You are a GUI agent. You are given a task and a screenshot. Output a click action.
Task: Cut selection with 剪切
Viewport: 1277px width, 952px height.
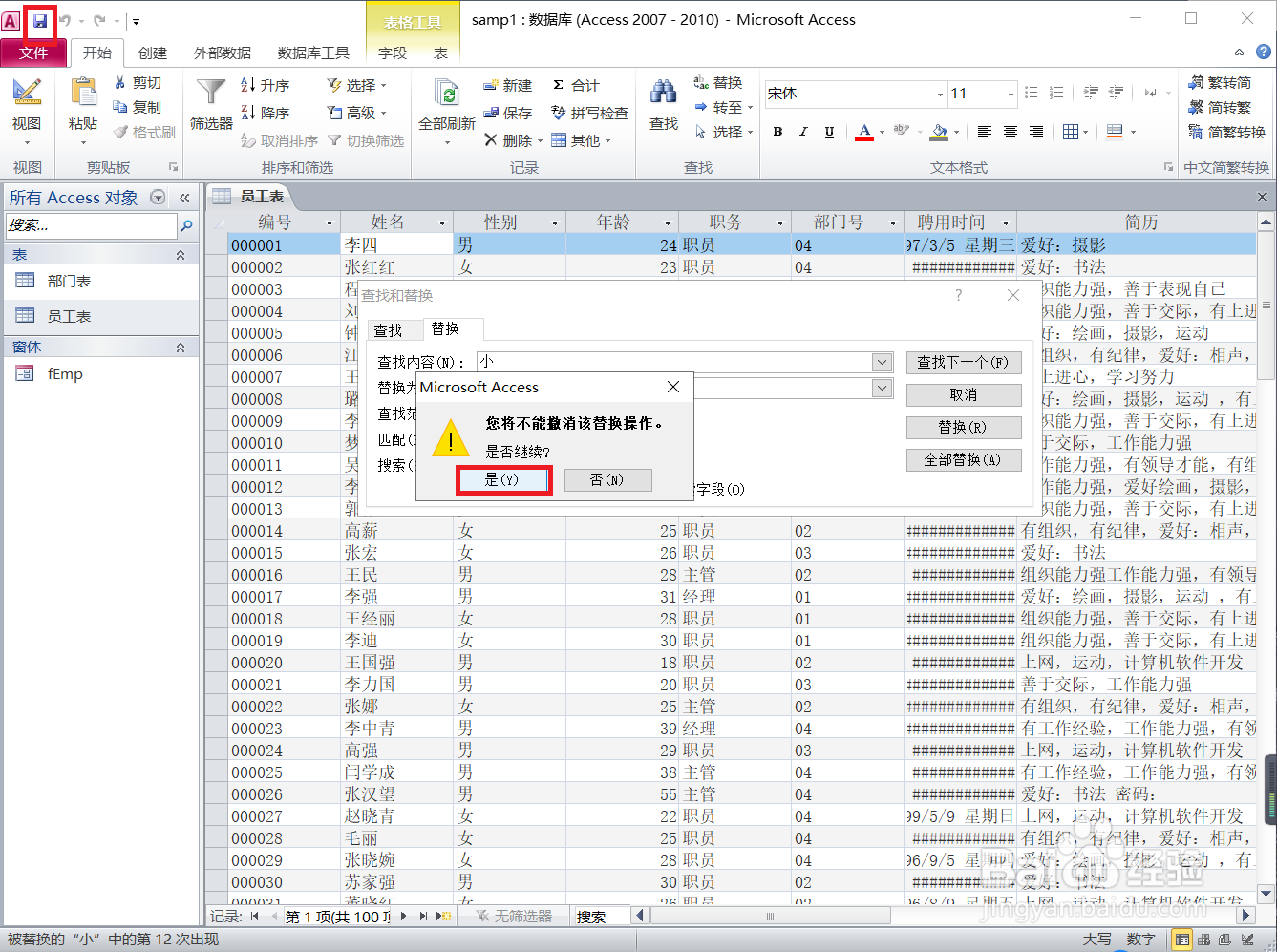(138, 83)
